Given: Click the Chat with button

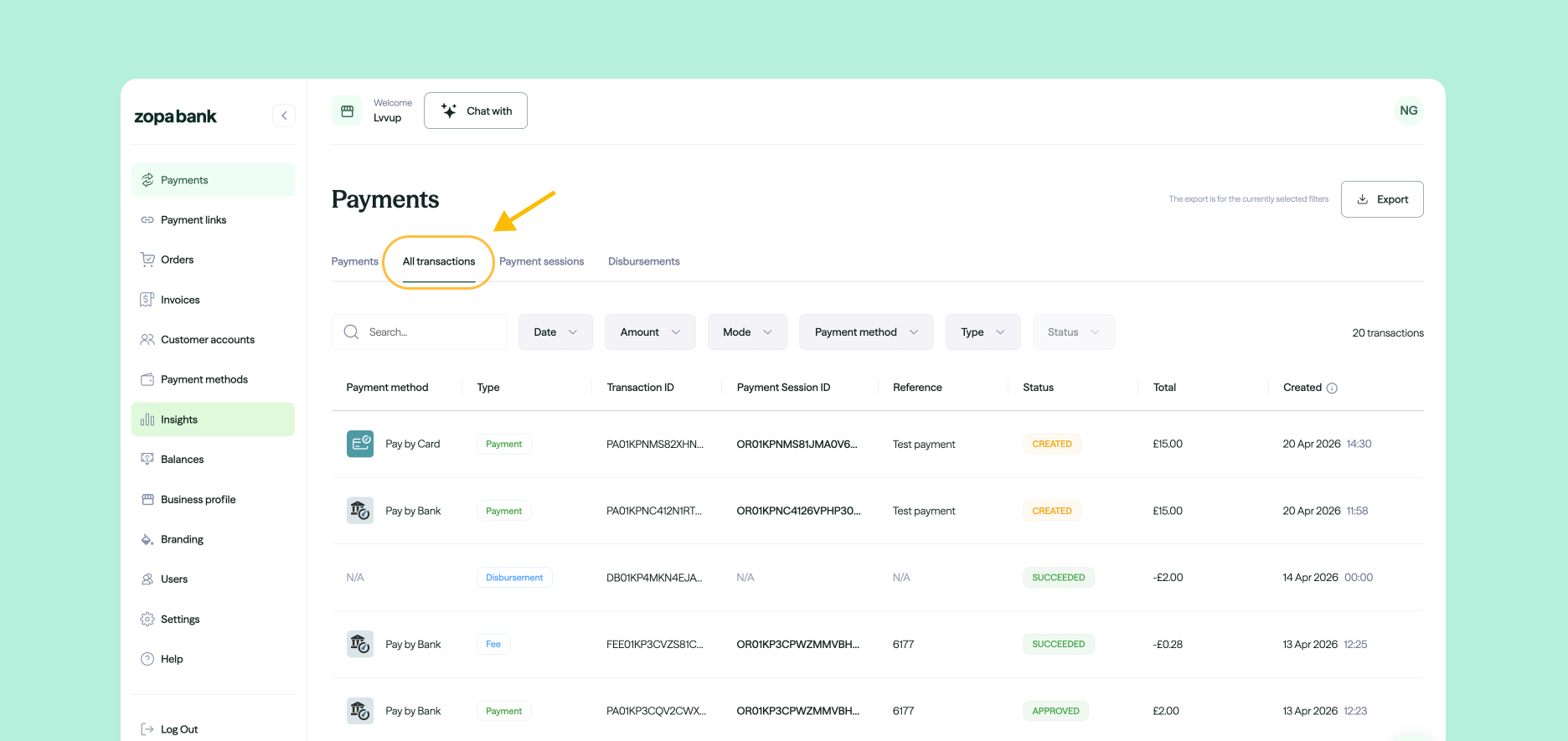Looking at the screenshot, I should tap(476, 111).
